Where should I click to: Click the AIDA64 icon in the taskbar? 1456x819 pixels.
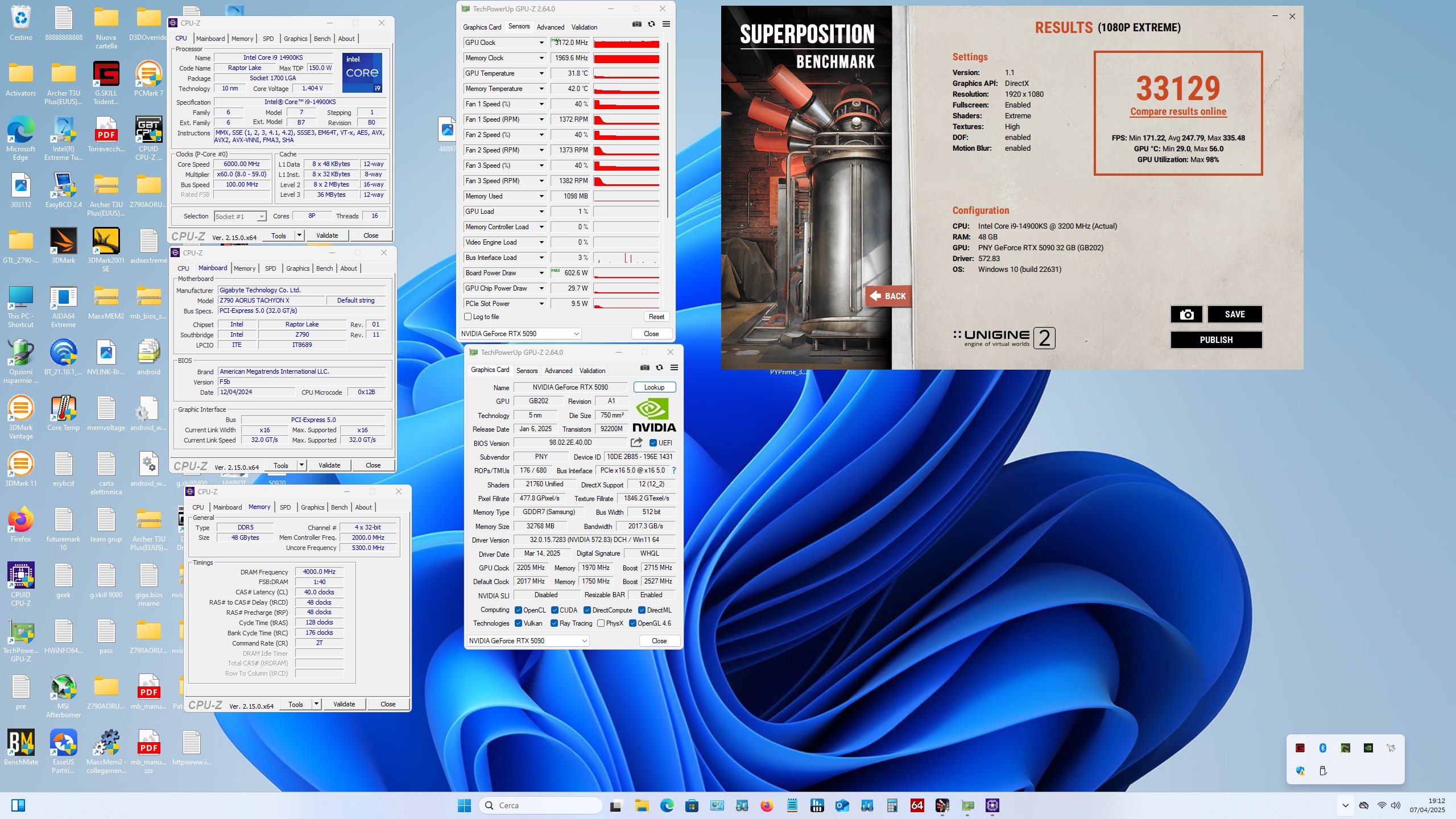click(x=917, y=805)
